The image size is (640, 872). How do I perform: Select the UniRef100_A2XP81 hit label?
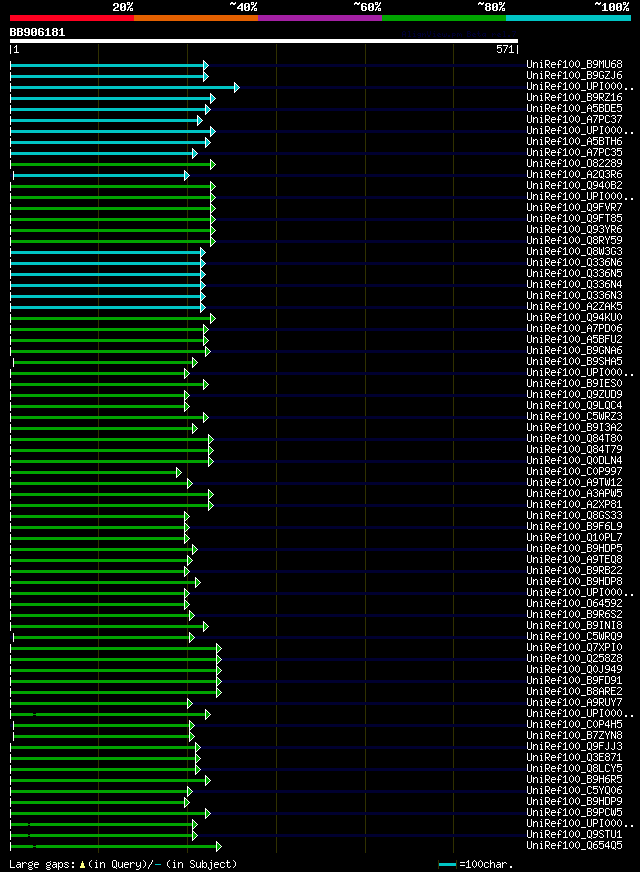click(x=574, y=504)
